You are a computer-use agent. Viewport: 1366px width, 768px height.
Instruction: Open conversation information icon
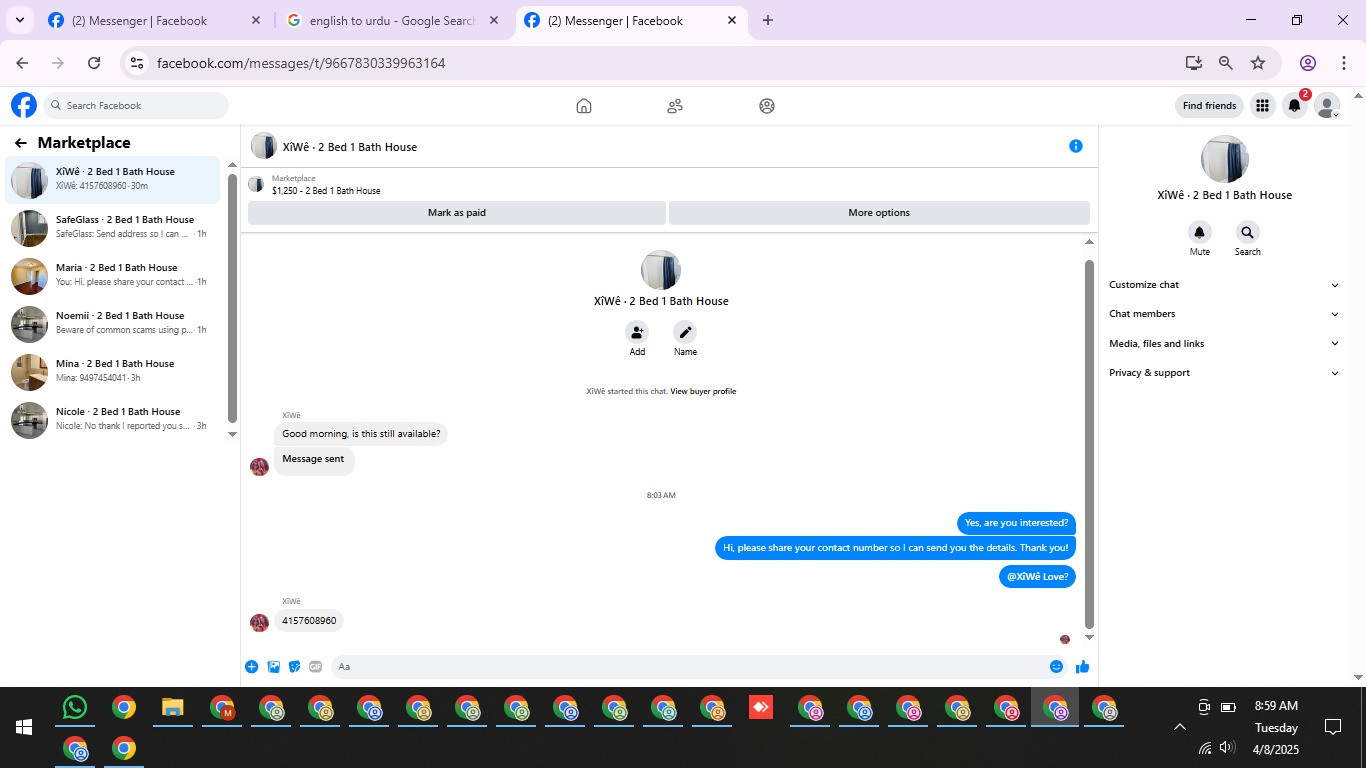coord(1076,146)
